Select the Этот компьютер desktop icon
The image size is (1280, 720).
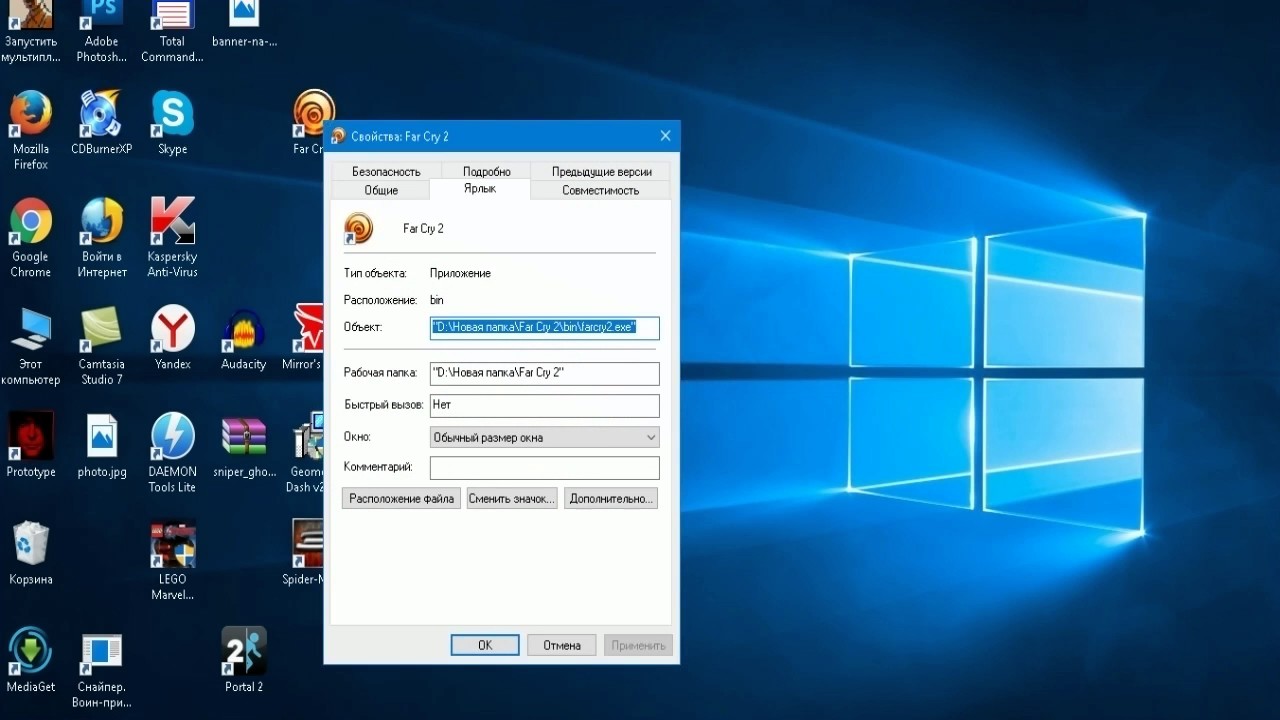tap(31, 346)
